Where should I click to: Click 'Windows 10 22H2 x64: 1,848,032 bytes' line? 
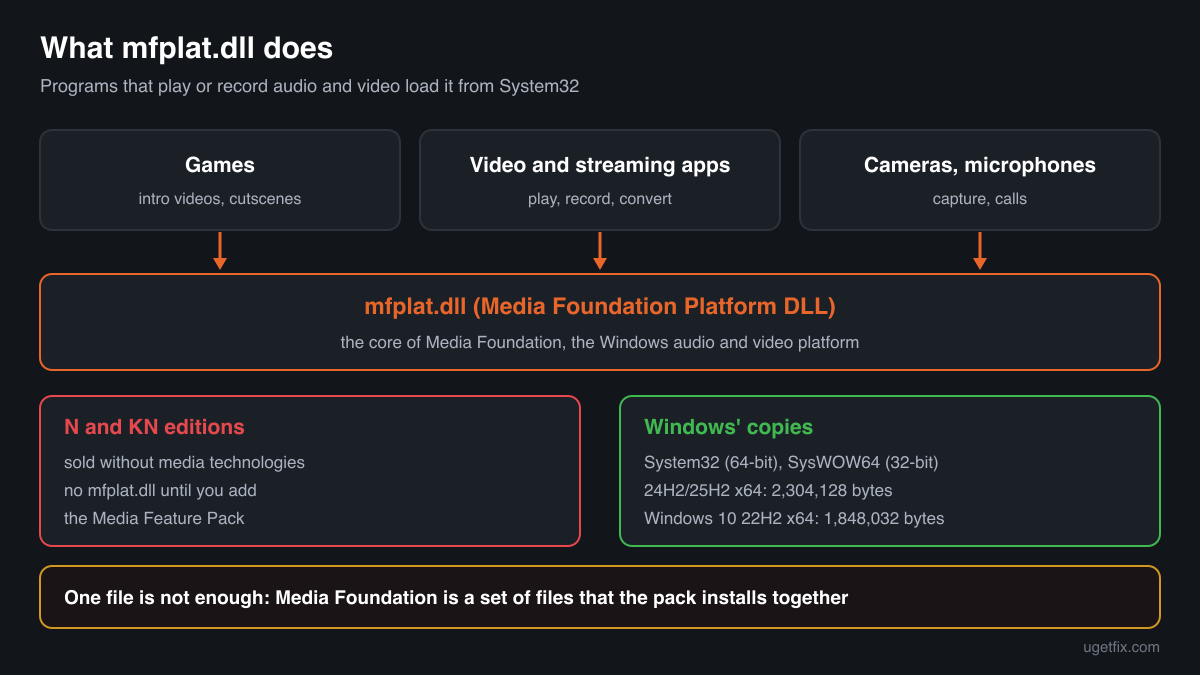[x=794, y=518]
